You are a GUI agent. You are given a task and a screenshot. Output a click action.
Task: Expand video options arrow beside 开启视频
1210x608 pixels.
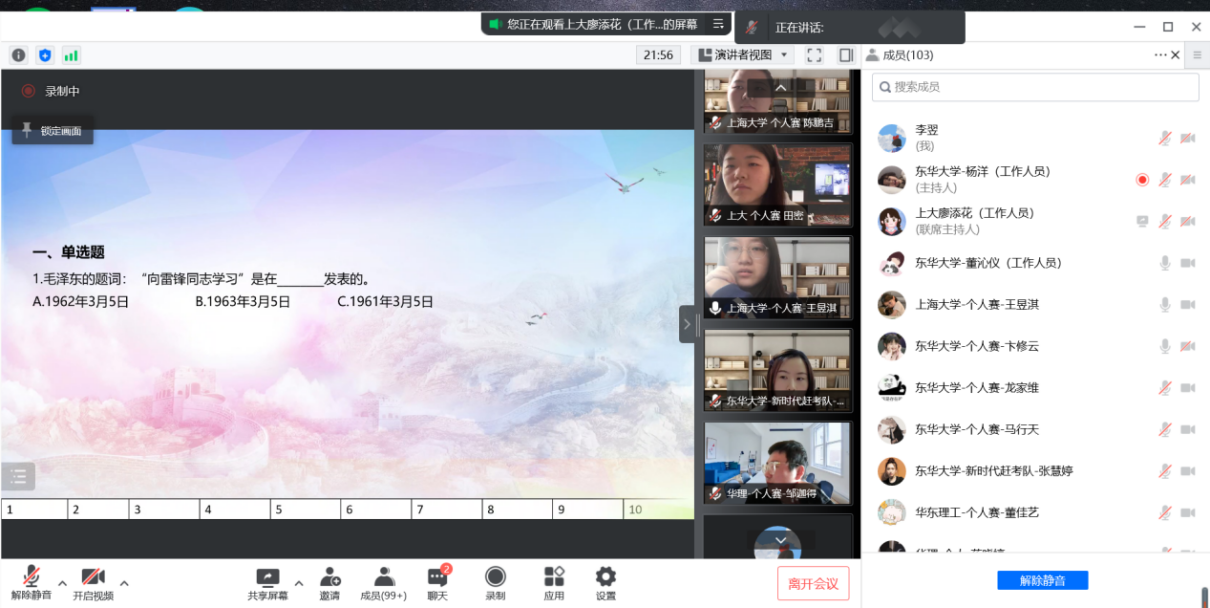[124, 582]
